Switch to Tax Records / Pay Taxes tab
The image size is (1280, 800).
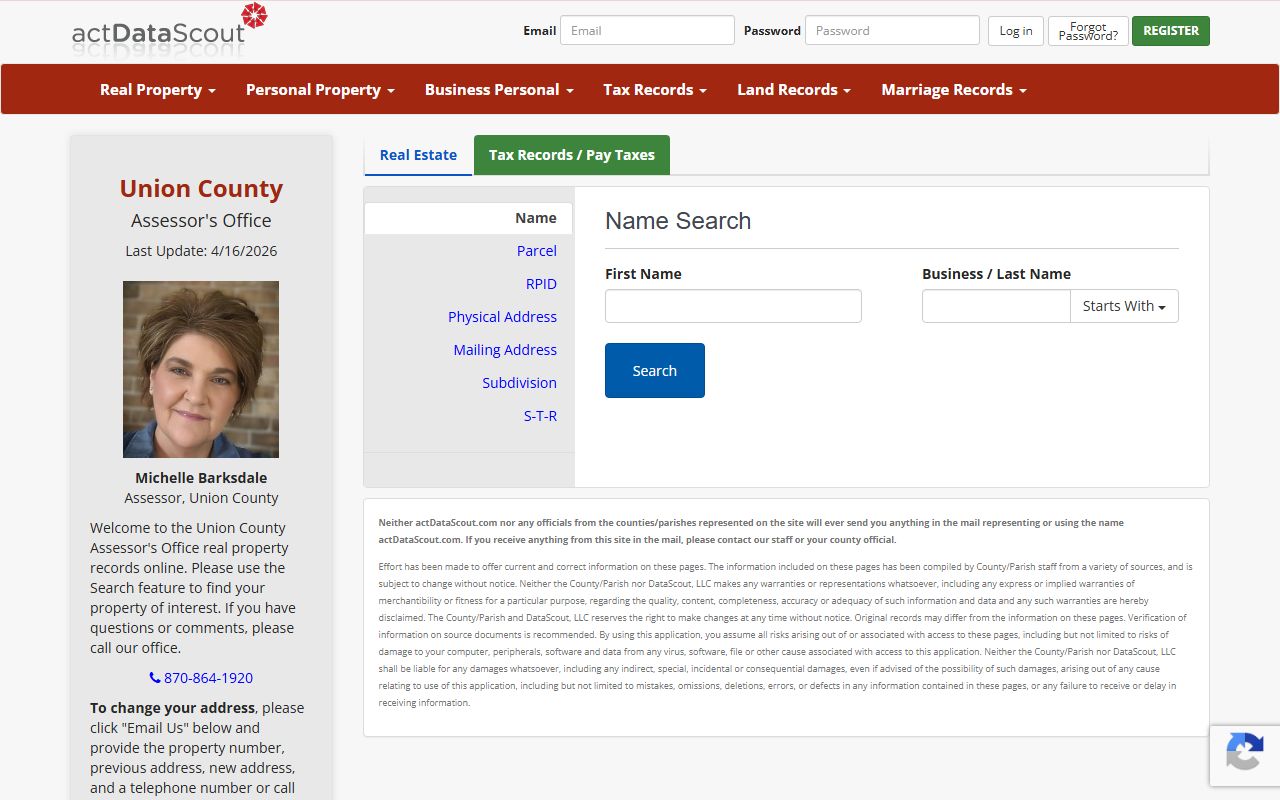(572, 155)
